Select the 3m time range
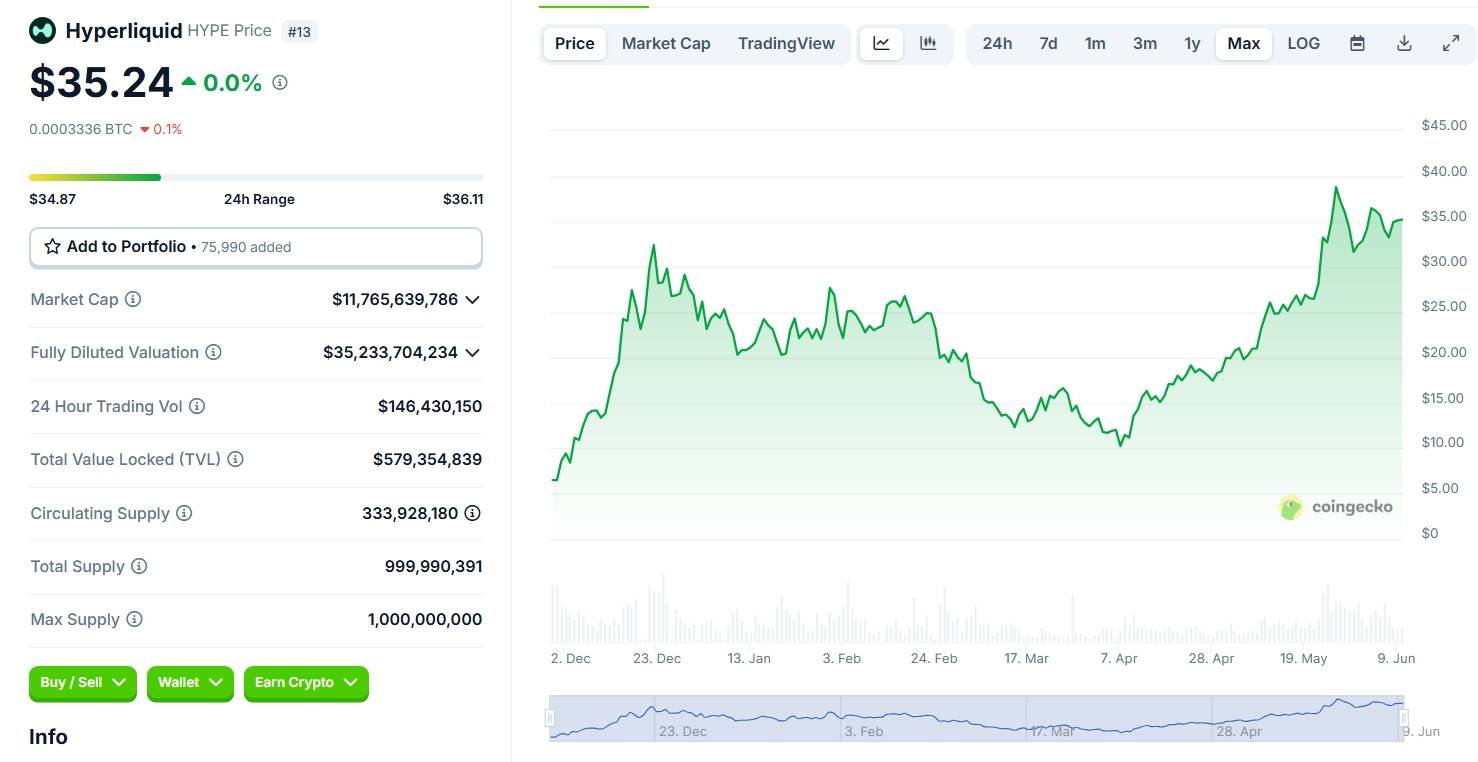 point(1145,43)
